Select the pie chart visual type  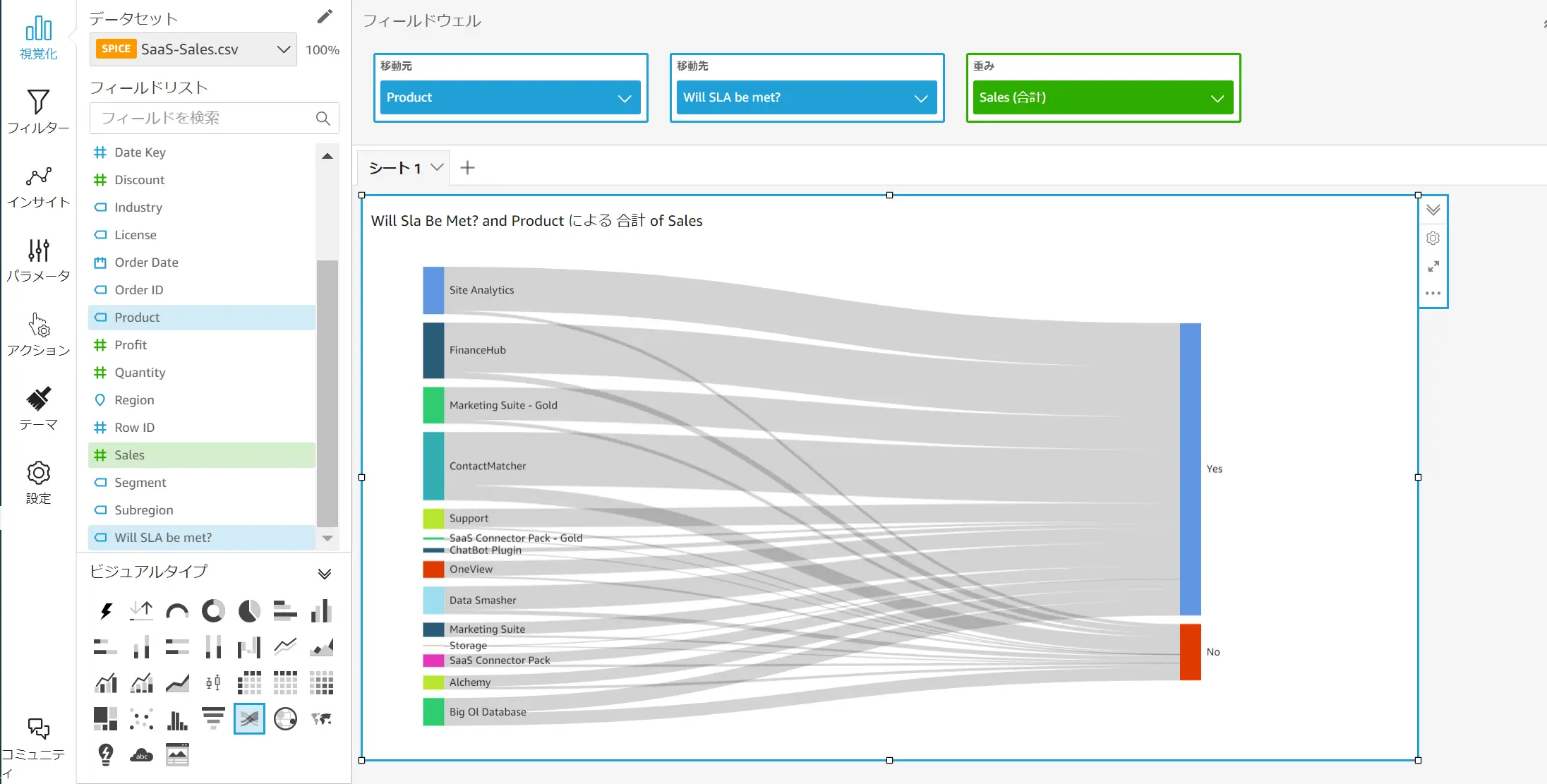click(249, 611)
